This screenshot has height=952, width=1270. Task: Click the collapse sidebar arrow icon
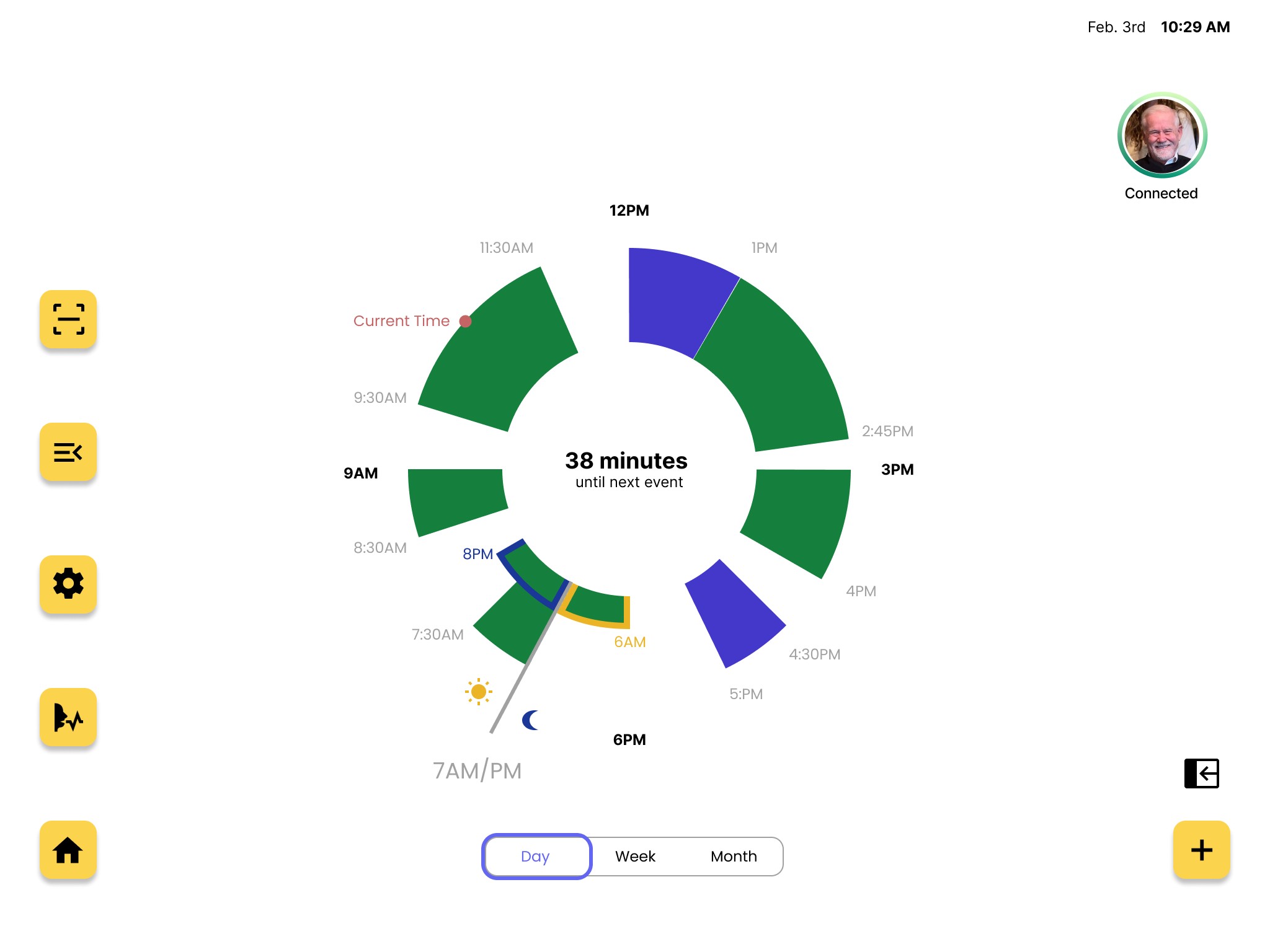pos(1201,773)
